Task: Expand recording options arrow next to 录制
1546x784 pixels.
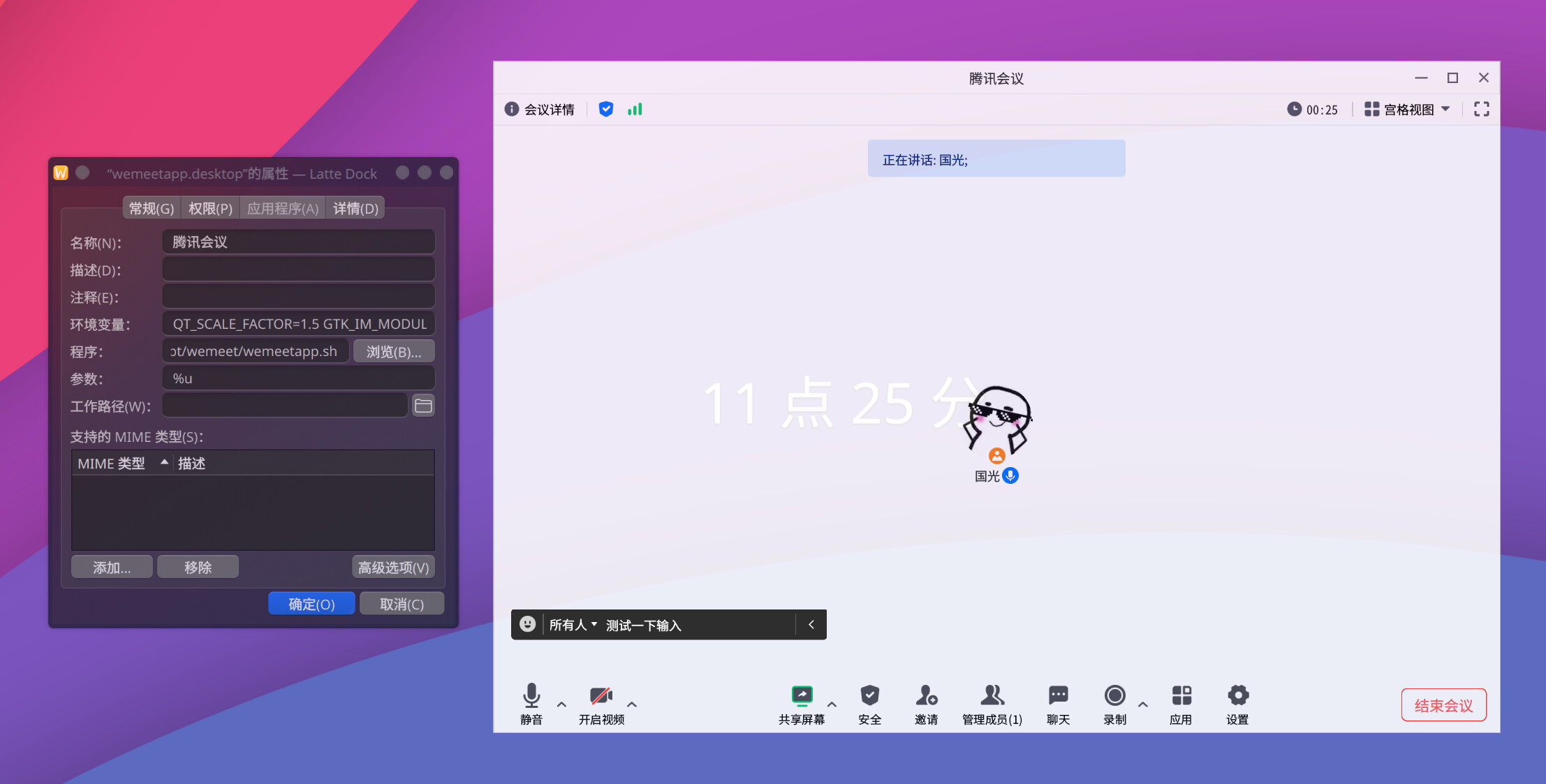Action: point(1143,704)
